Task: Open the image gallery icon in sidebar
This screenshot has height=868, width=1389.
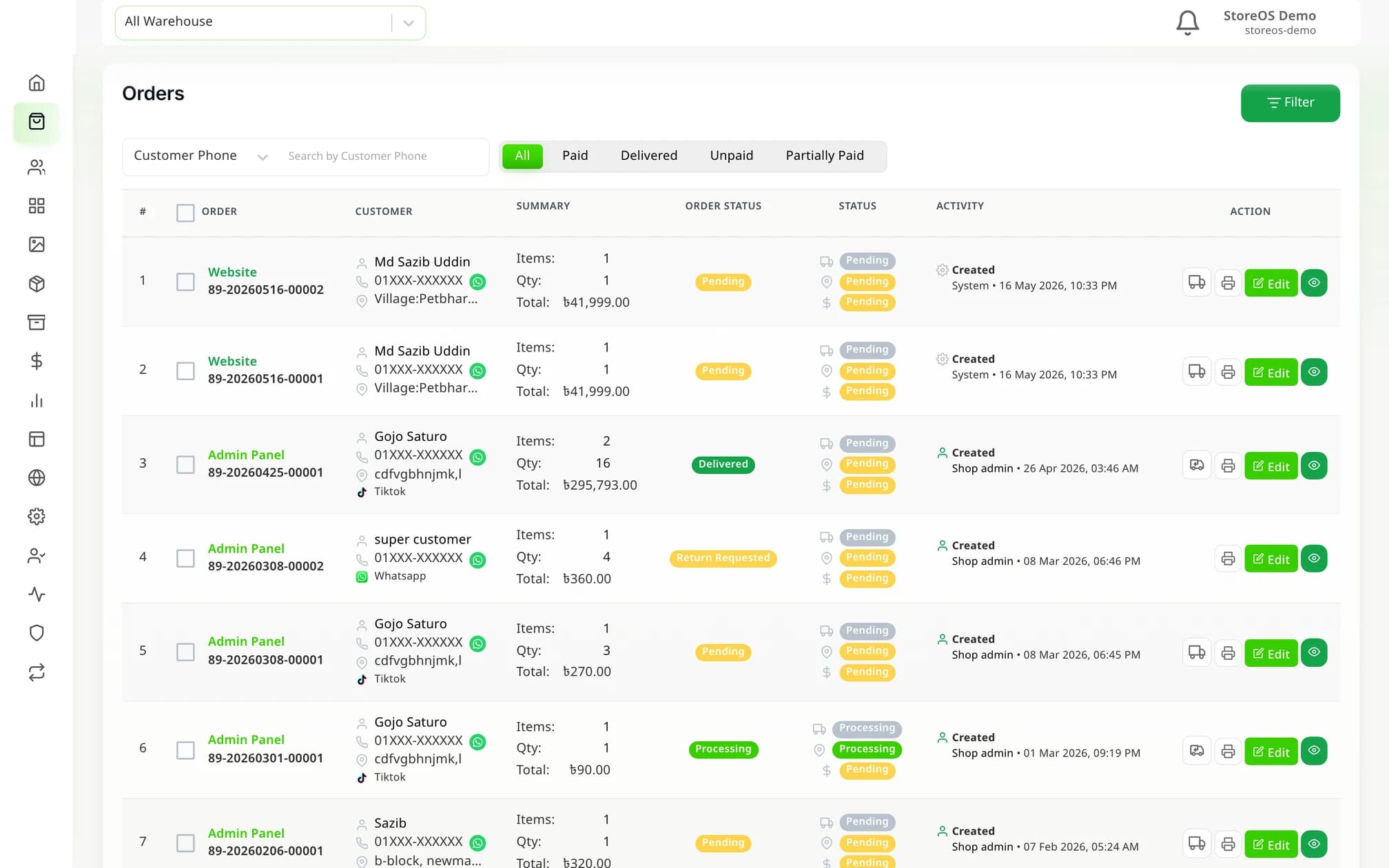Action: (x=37, y=245)
